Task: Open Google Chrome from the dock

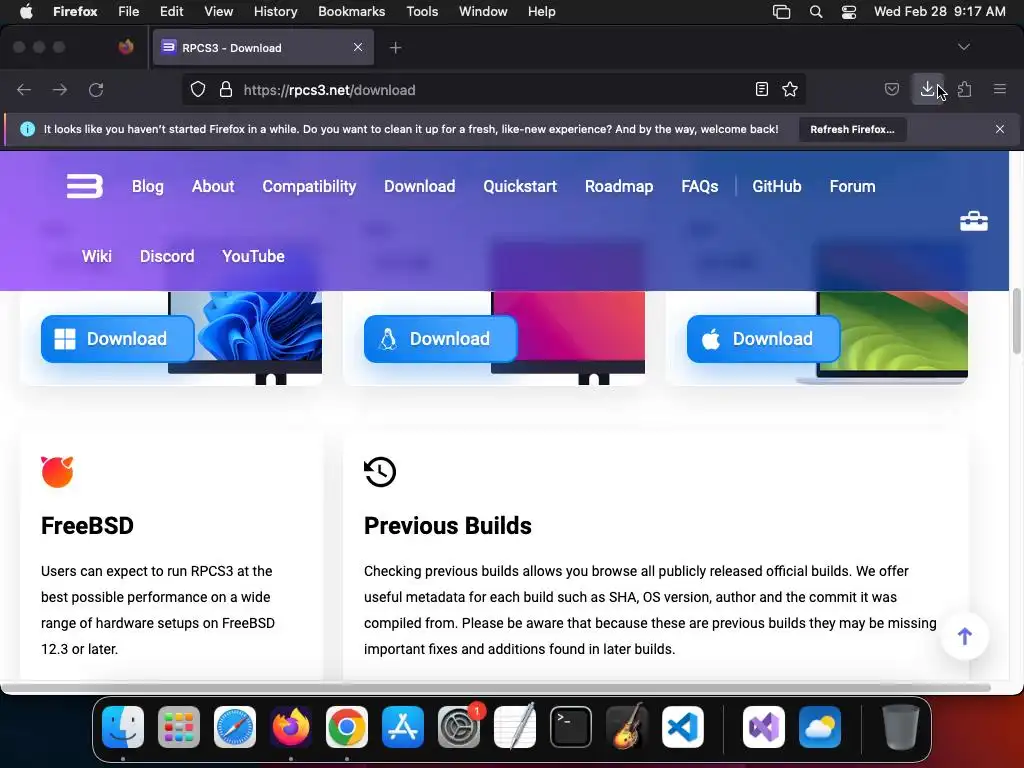Action: (x=347, y=727)
